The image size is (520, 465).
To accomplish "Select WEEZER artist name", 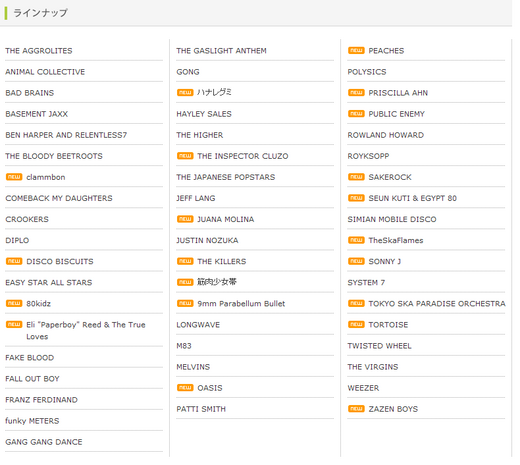I will coord(363,388).
